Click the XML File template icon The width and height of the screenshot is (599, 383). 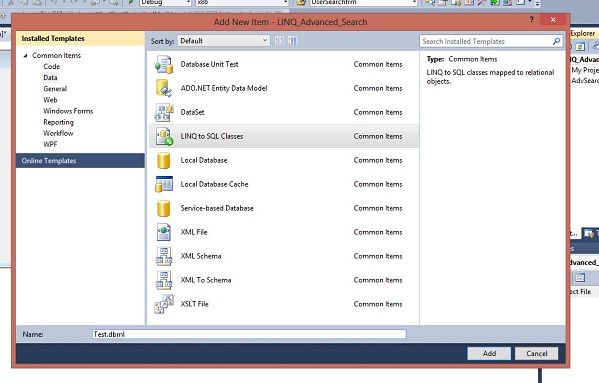[x=164, y=232]
